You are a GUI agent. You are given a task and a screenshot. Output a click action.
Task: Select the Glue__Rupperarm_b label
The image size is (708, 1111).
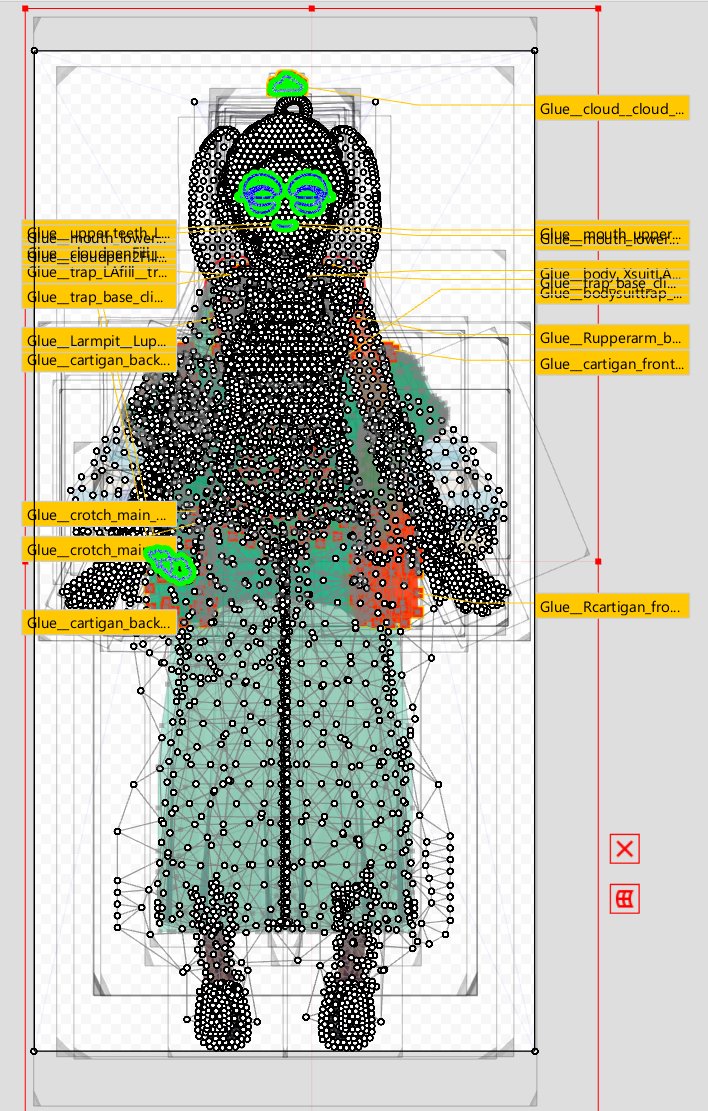(x=612, y=338)
